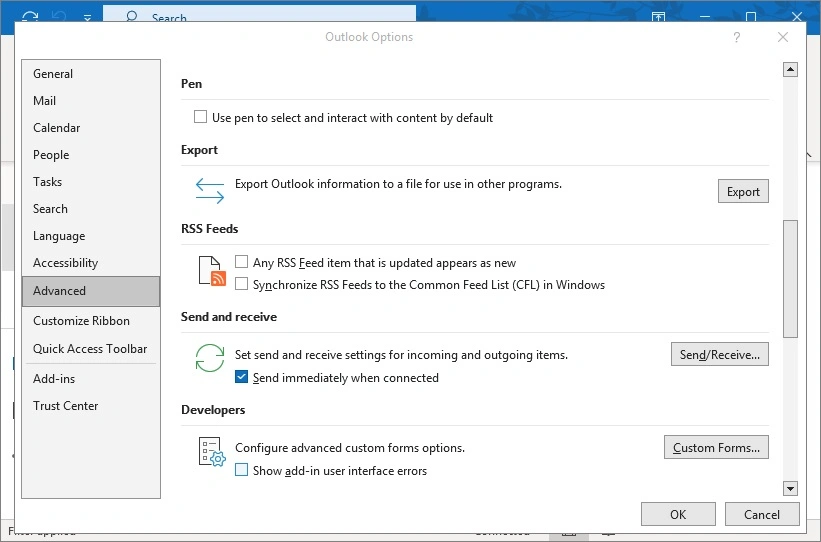The width and height of the screenshot is (821, 542).
Task: Click the Help question mark icon
Action: [x=737, y=37]
